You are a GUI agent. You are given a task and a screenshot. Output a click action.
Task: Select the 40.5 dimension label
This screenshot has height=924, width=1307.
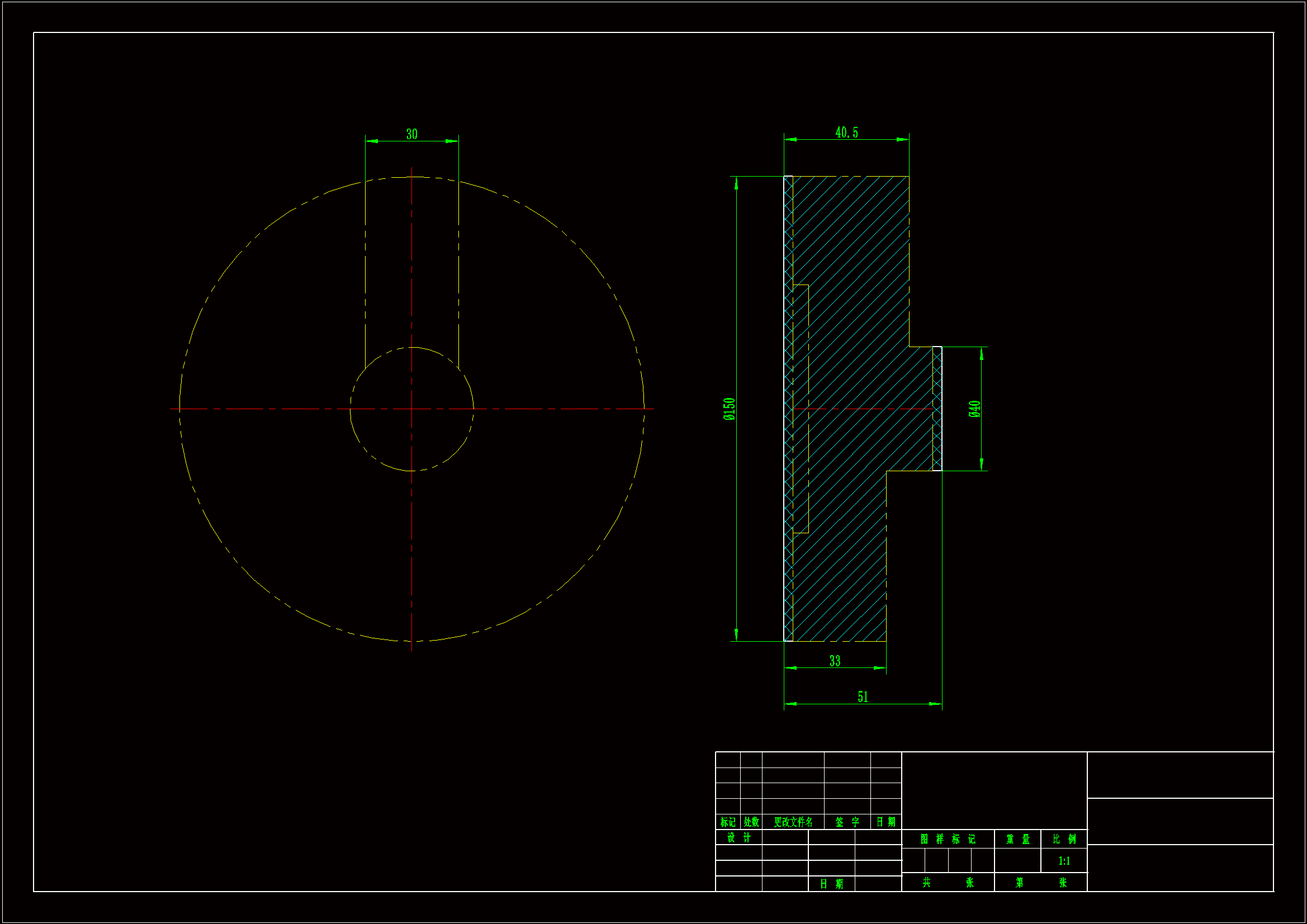click(846, 132)
